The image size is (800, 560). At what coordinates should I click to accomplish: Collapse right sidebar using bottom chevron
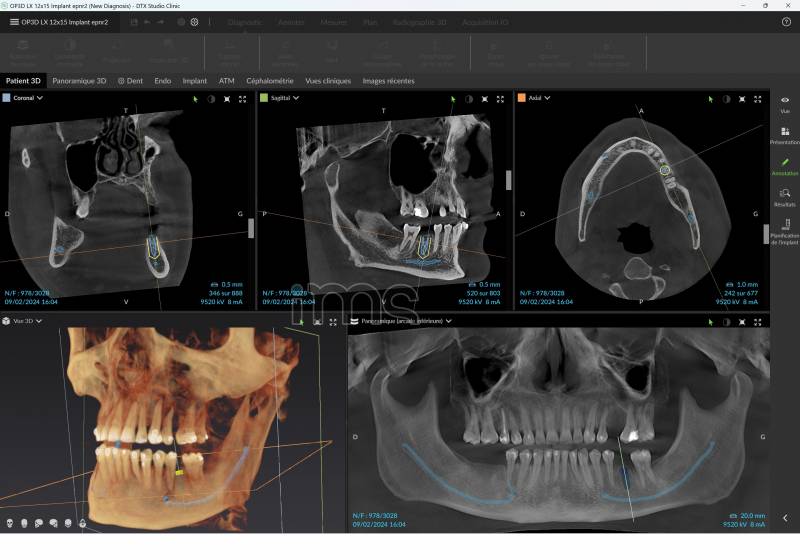coord(785,518)
